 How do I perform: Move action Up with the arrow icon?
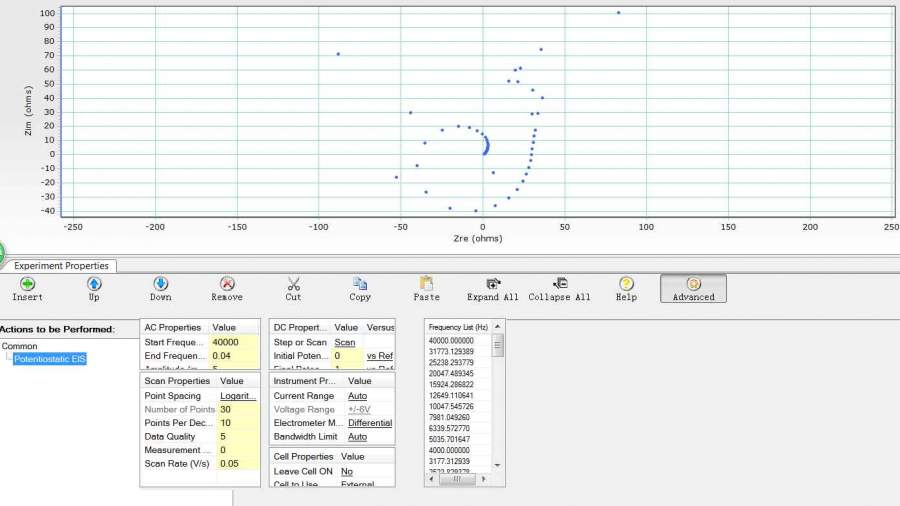[94, 284]
